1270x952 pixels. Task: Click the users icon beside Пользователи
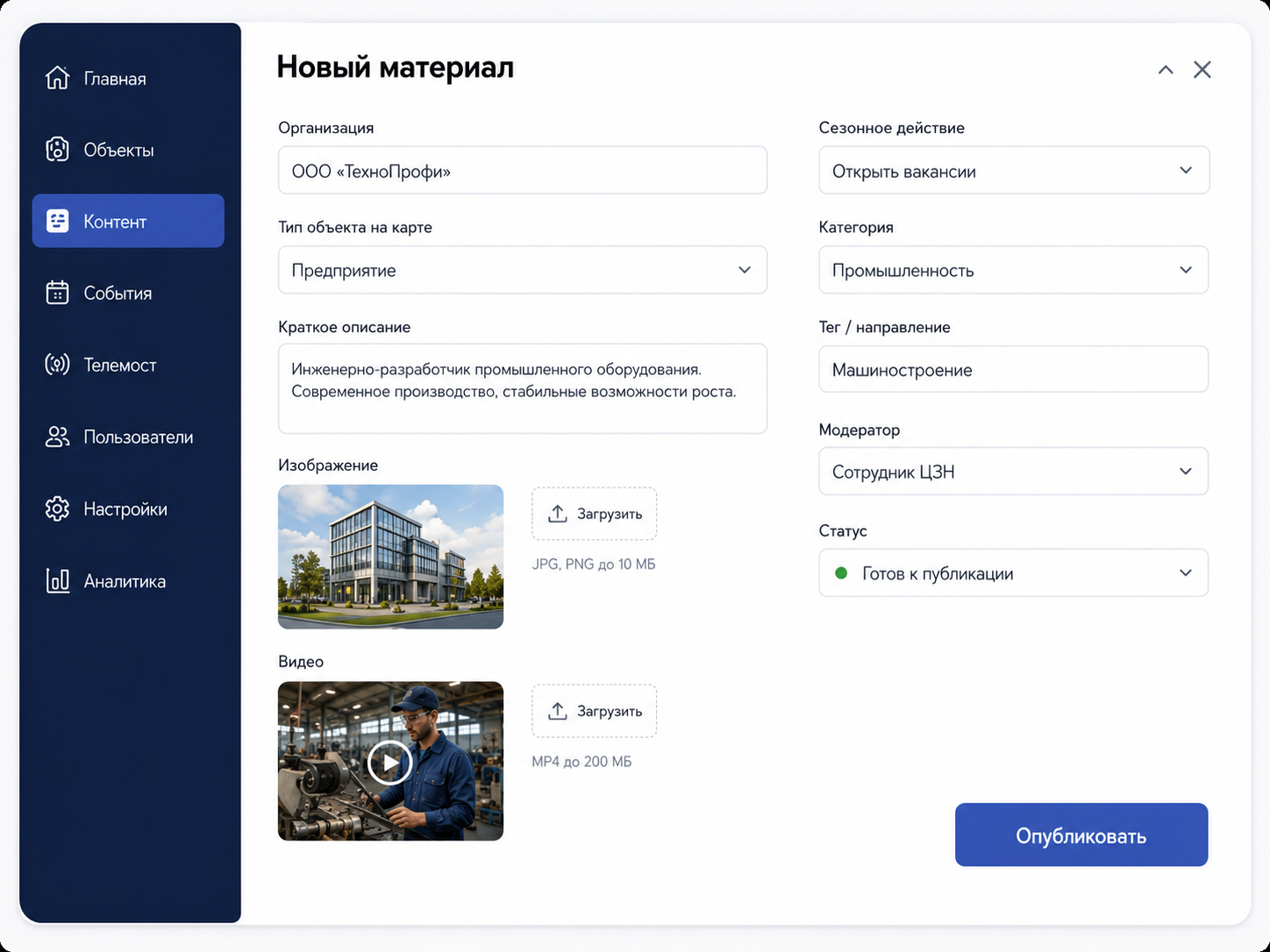[57, 437]
